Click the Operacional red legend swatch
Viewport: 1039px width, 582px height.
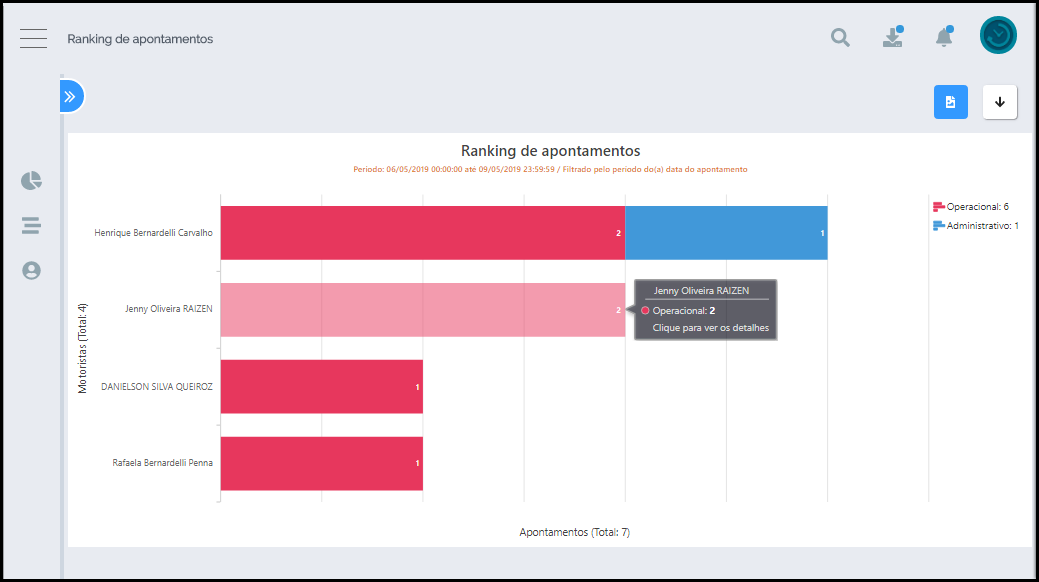click(x=938, y=206)
